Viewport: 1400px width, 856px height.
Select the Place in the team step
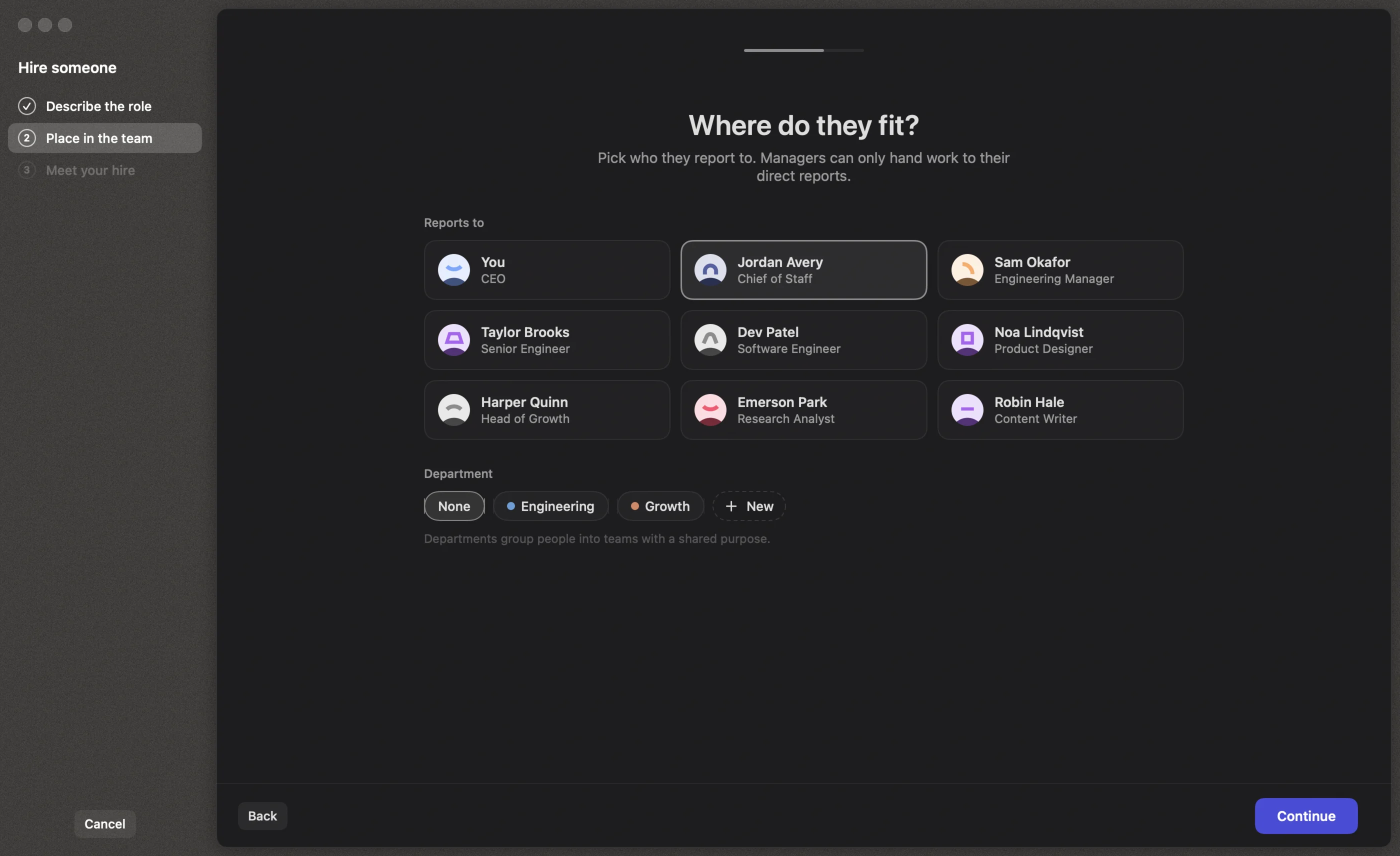[104, 138]
